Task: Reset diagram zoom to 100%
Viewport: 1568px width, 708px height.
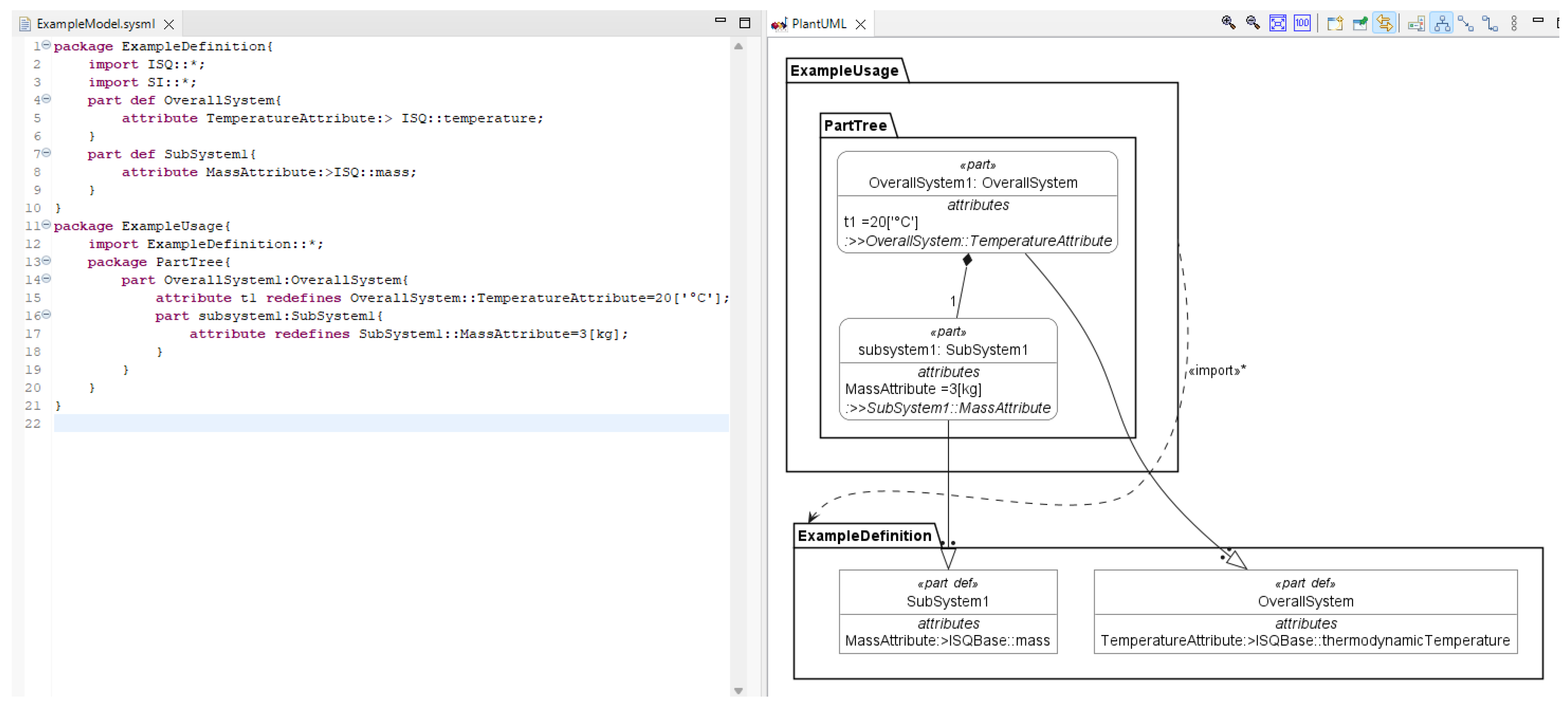Action: point(1302,23)
